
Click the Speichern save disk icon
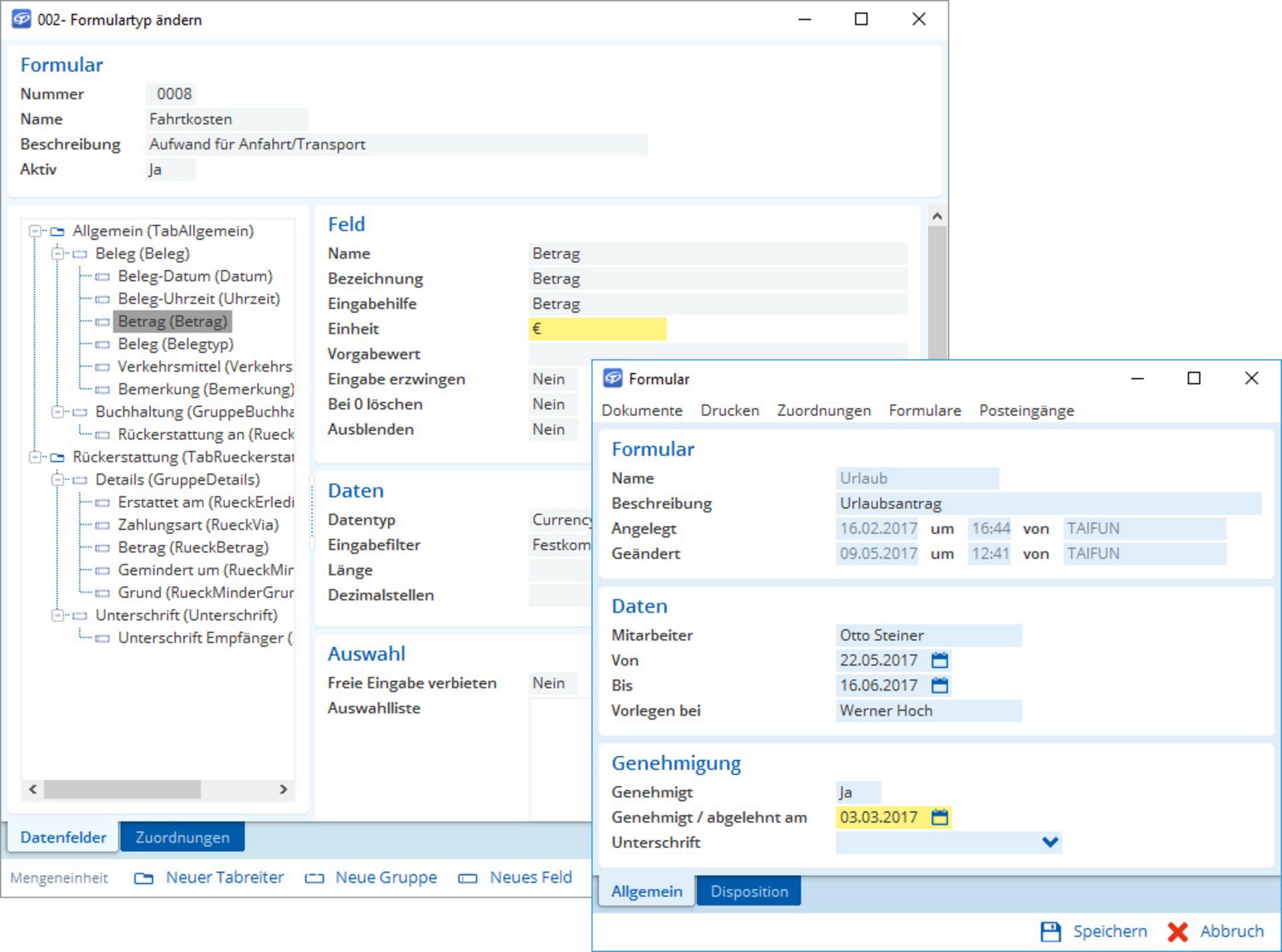click(1050, 931)
